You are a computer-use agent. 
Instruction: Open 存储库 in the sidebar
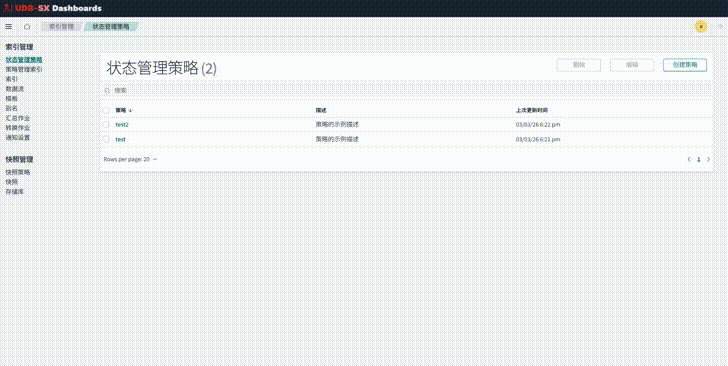[x=15, y=192]
